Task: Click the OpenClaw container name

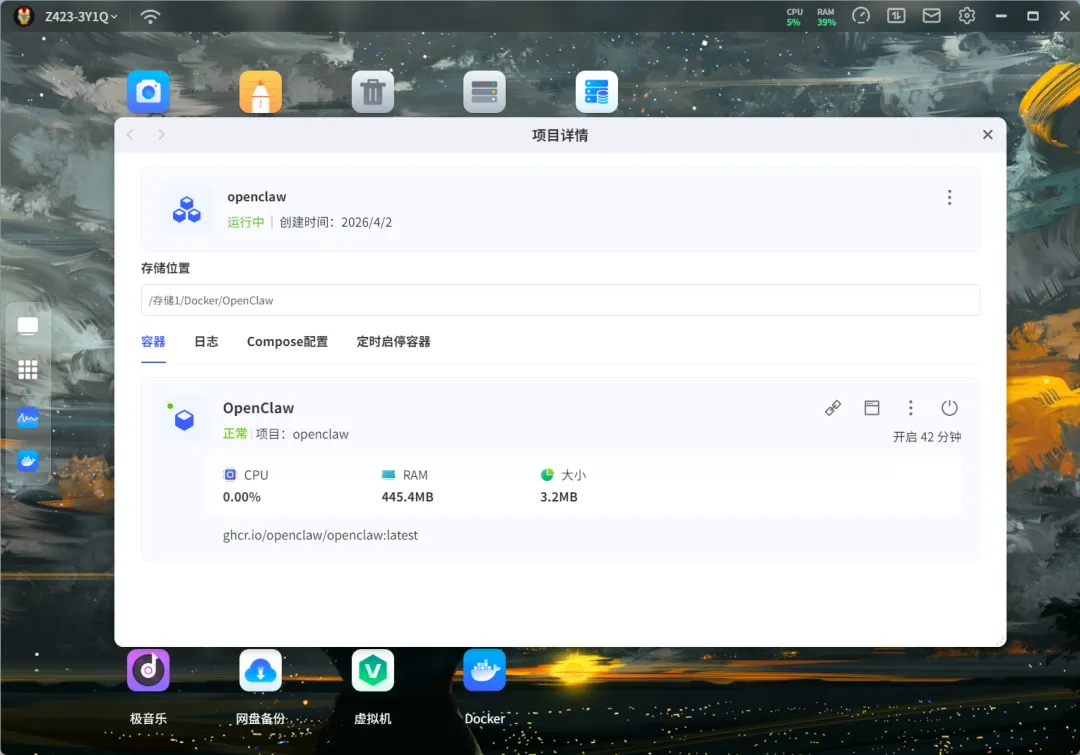Action: point(258,408)
